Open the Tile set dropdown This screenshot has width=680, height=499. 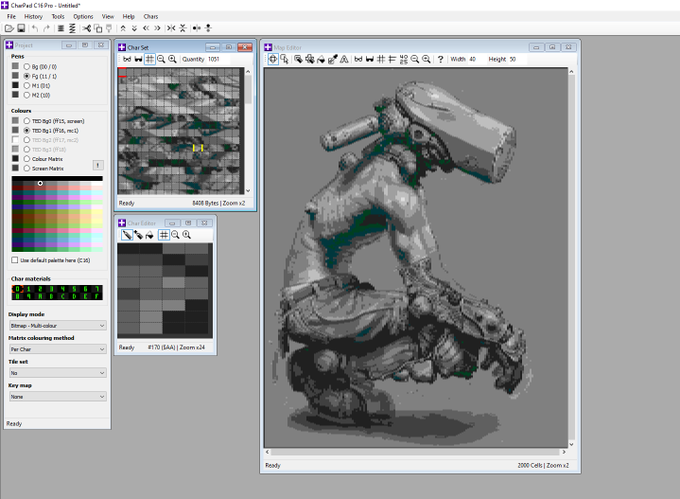58,373
